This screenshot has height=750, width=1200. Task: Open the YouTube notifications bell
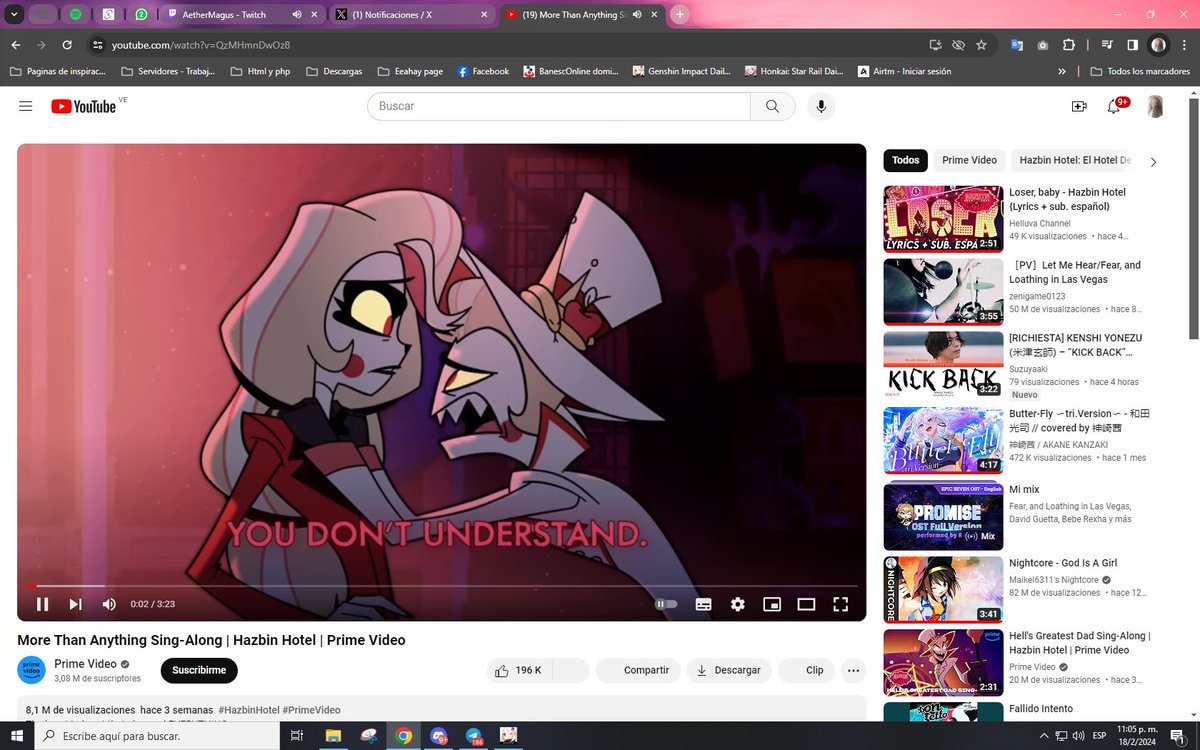(1113, 106)
